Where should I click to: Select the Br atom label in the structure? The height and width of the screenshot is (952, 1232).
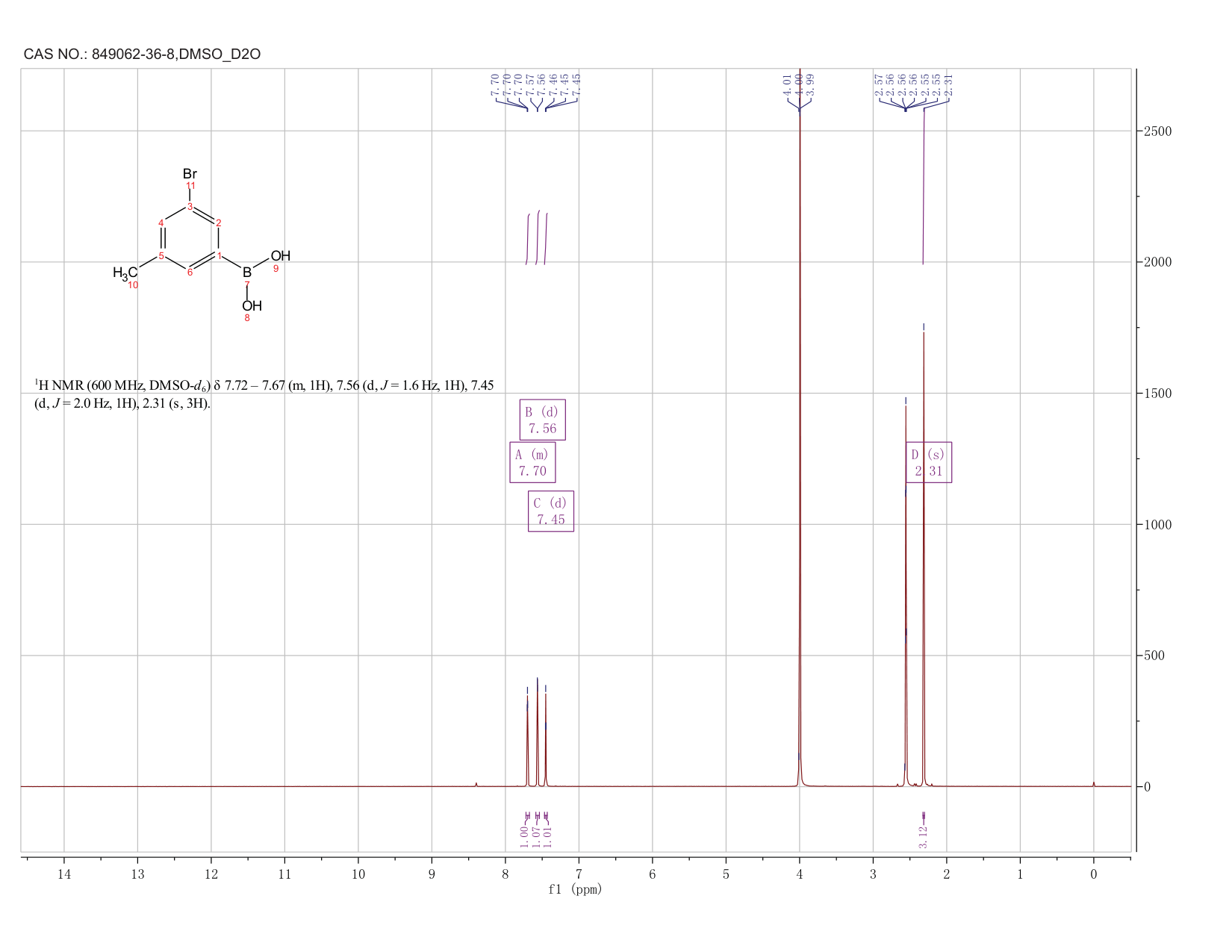pyautogui.click(x=190, y=173)
